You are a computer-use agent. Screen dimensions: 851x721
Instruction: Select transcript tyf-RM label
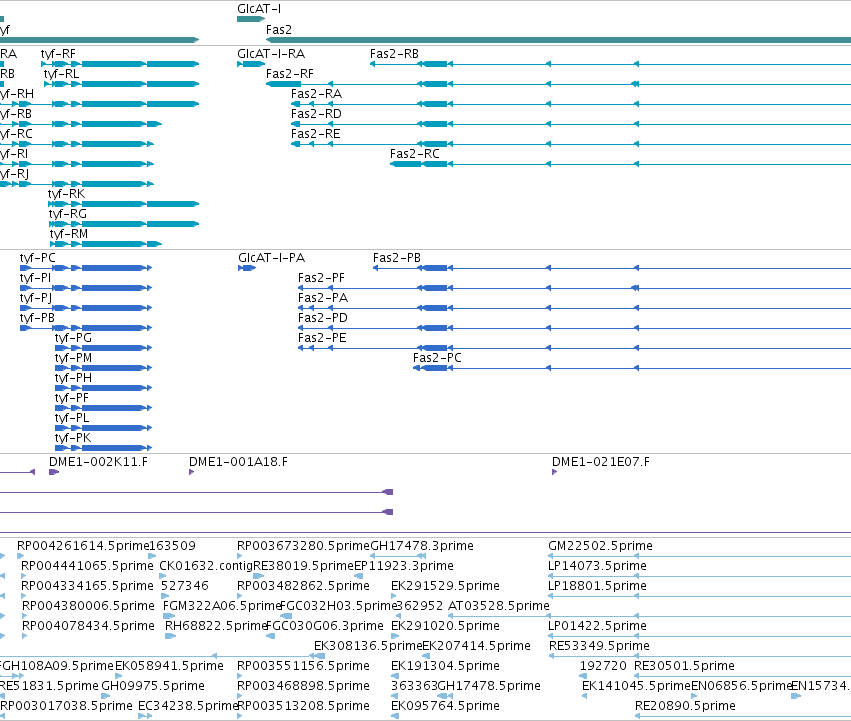(68, 234)
